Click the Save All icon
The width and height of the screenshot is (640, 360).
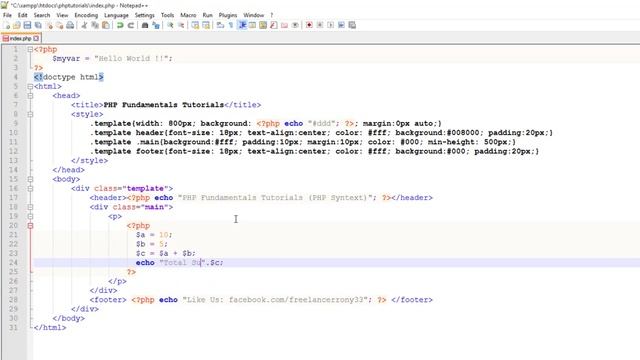(x=38, y=25)
